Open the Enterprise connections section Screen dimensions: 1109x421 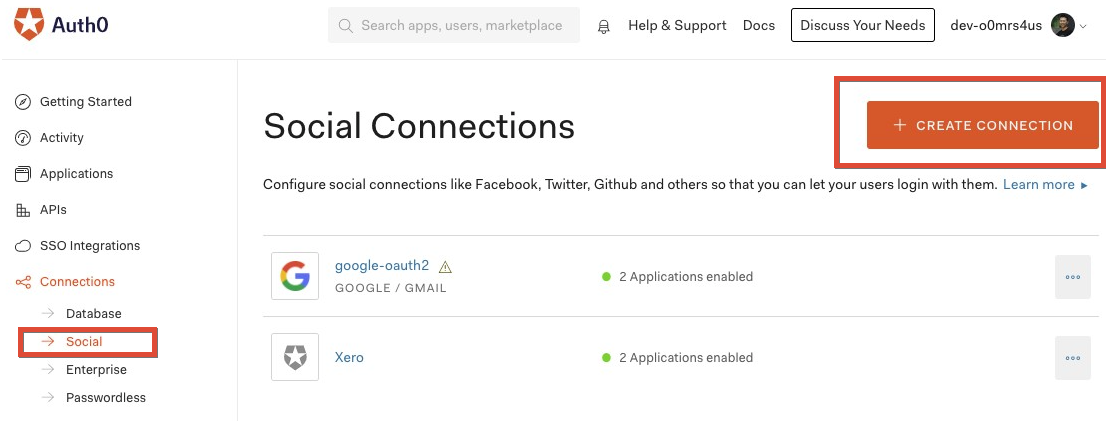coord(96,370)
